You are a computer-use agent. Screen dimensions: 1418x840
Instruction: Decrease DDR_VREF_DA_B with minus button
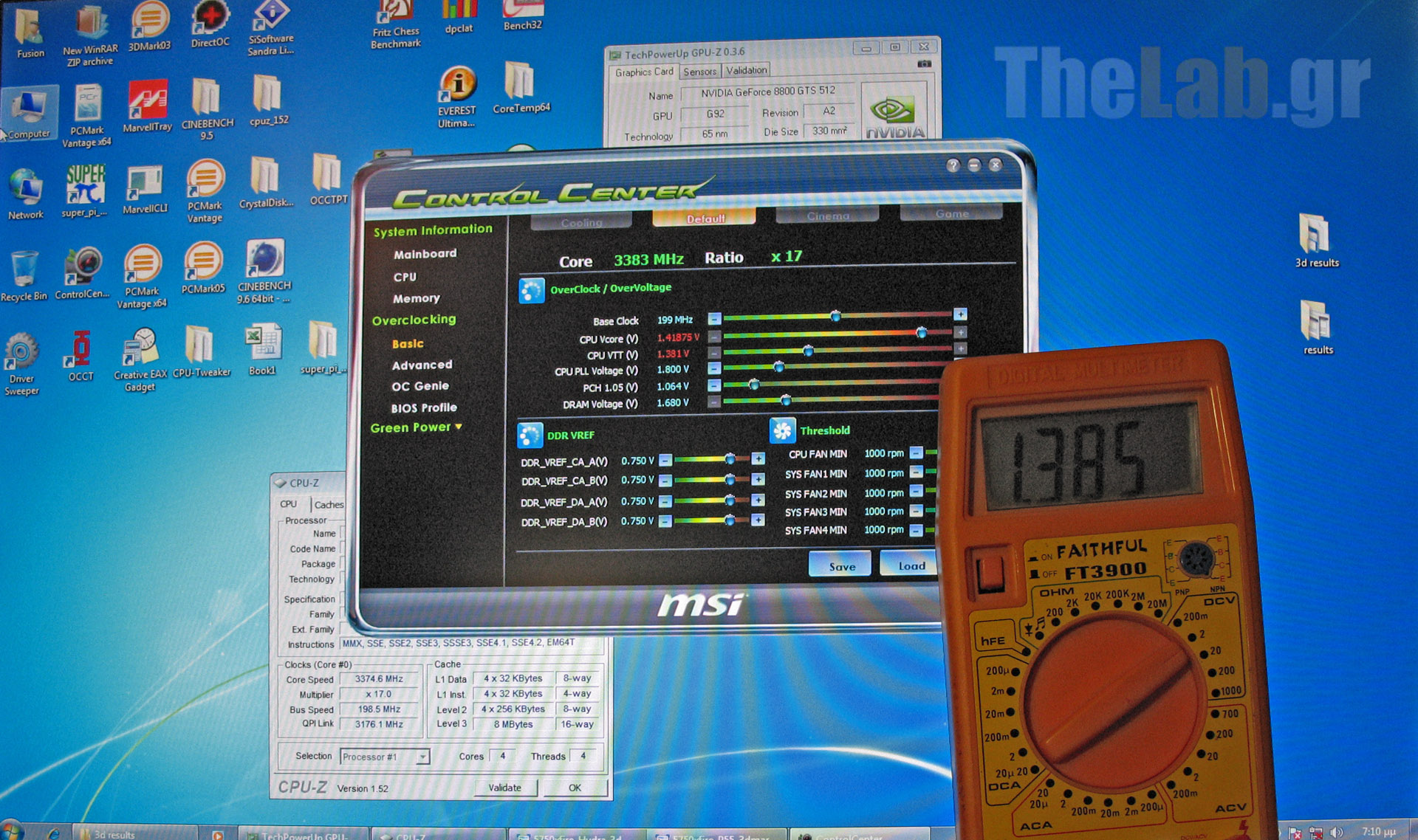[665, 521]
